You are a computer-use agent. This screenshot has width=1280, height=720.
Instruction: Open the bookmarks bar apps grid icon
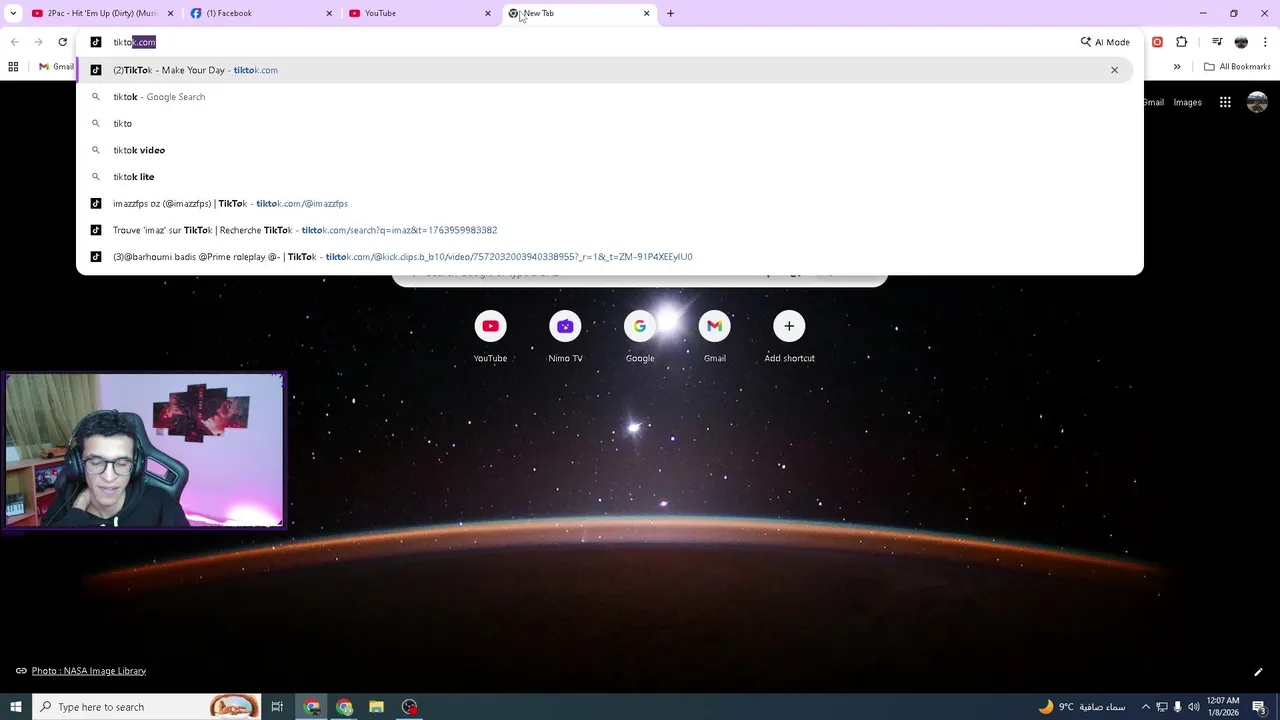pyautogui.click(x=13, y=67)
